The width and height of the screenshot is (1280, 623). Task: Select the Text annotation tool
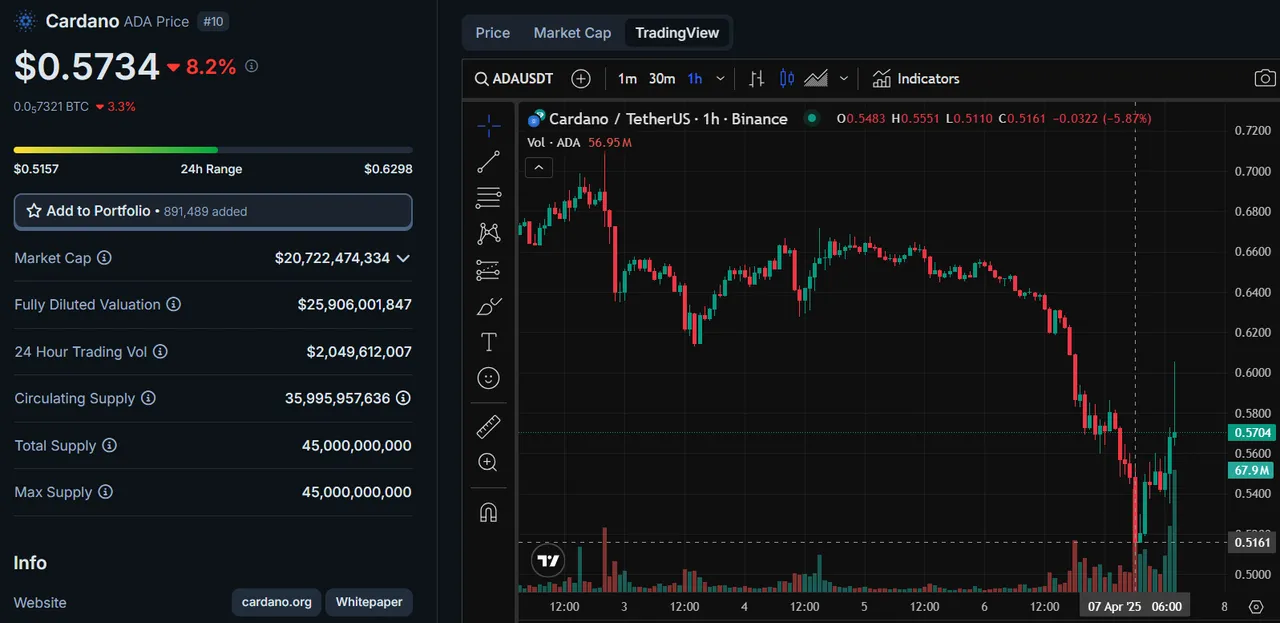coord(488,342)
